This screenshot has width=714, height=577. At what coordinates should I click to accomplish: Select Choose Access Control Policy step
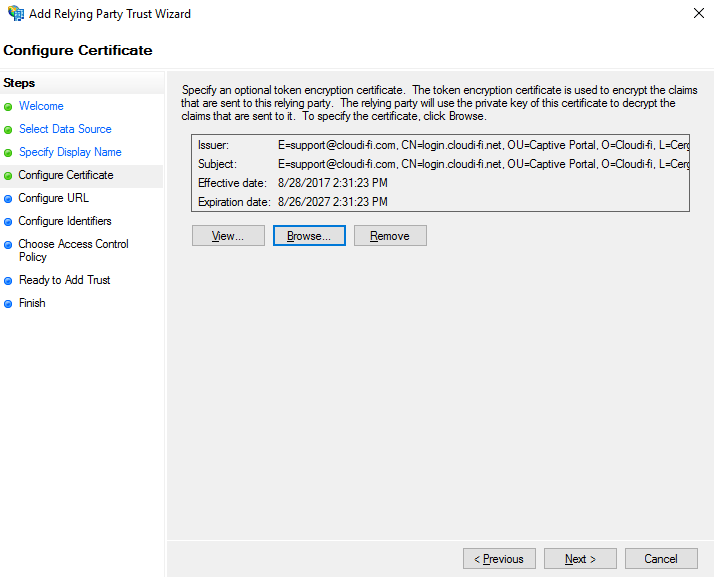(x=73, y=250)
